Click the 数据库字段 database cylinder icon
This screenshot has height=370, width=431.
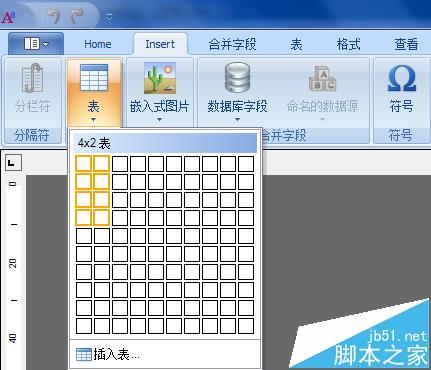(x=237, y=78)
